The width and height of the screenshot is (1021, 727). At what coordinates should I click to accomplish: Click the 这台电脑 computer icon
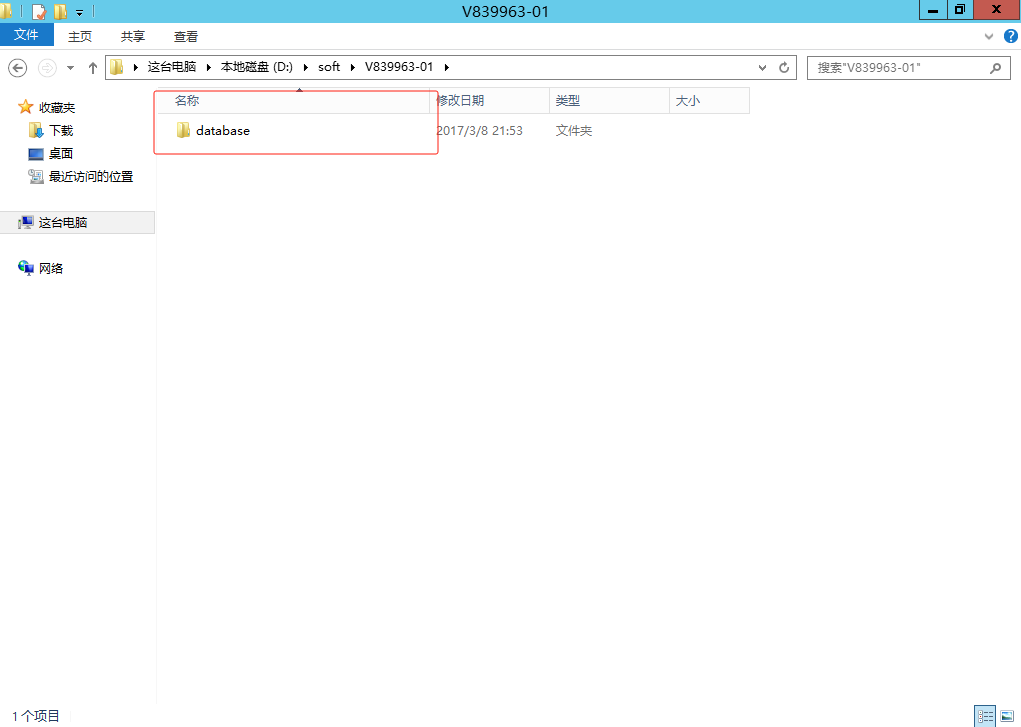coord(25,222)
